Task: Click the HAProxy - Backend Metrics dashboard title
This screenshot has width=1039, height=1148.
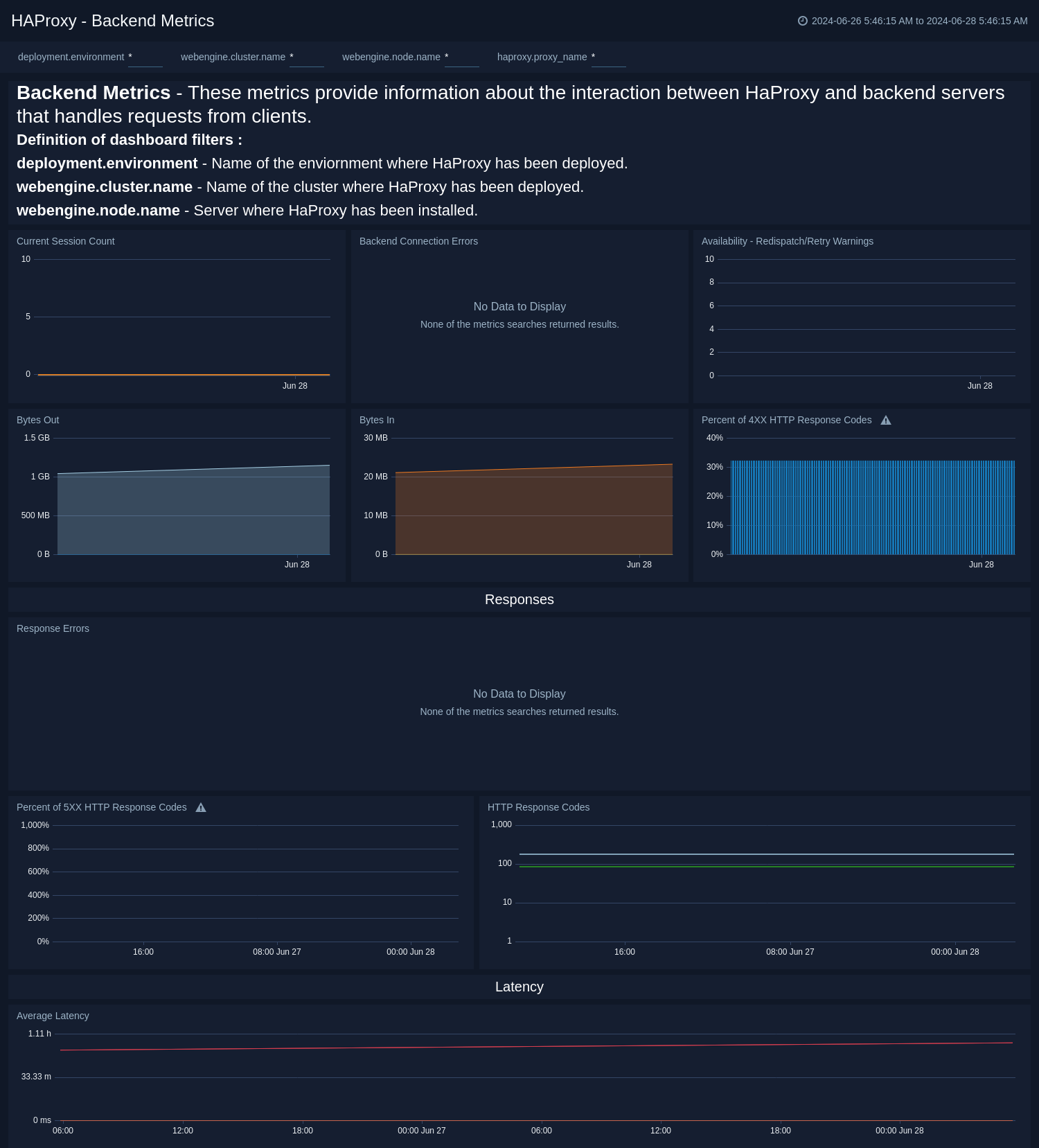Action: pyautogui.click(x=113, y=21)
